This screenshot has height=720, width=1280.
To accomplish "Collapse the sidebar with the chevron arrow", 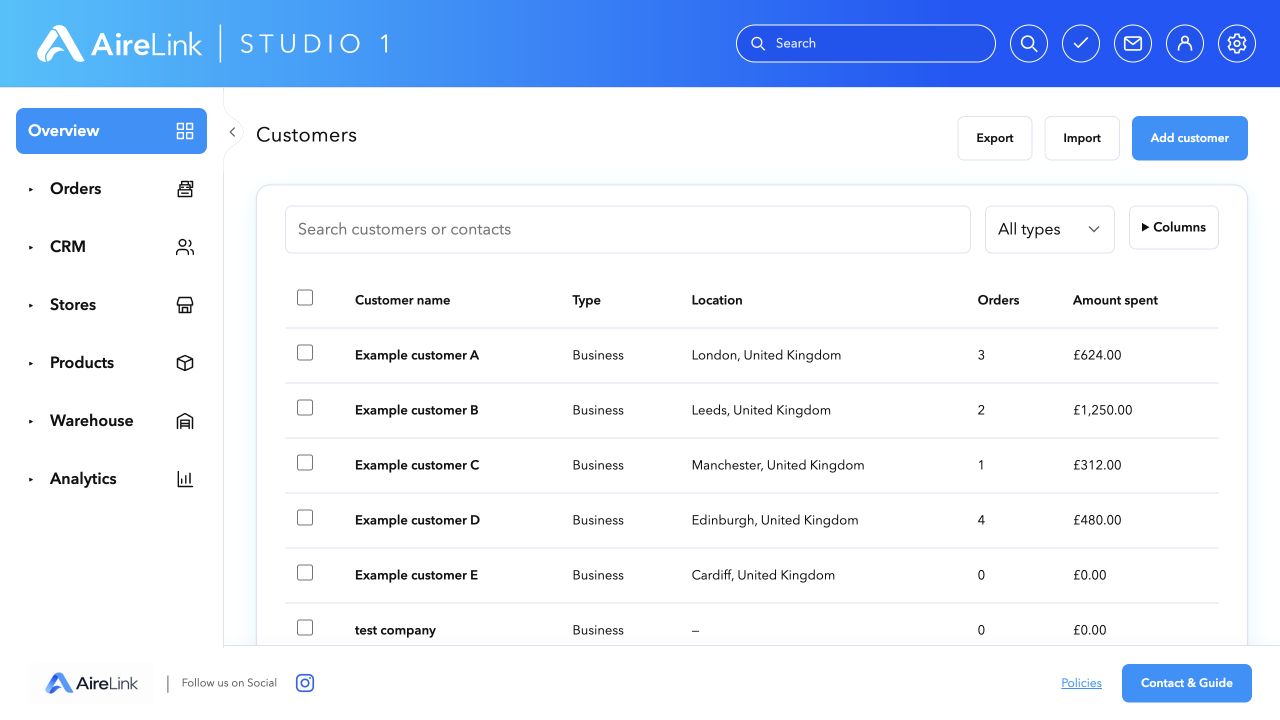I will (232, 132).
